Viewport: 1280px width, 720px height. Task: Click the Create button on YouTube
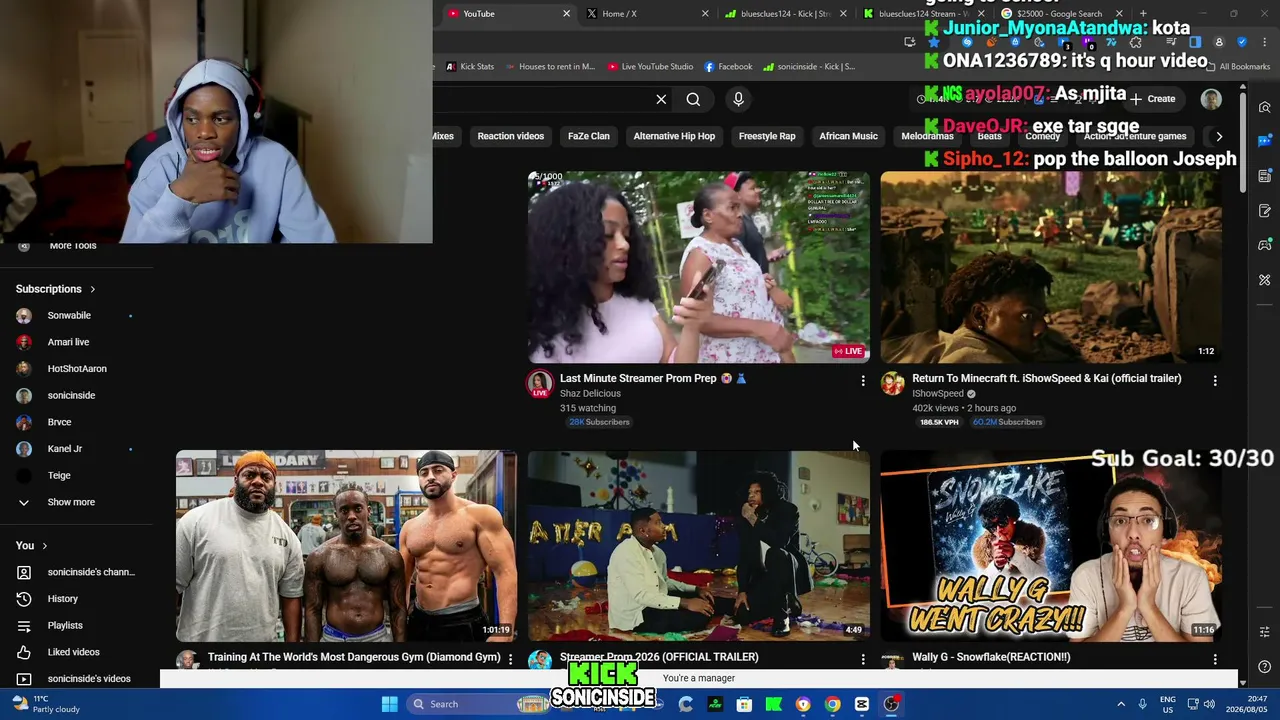click(1153, 99)
